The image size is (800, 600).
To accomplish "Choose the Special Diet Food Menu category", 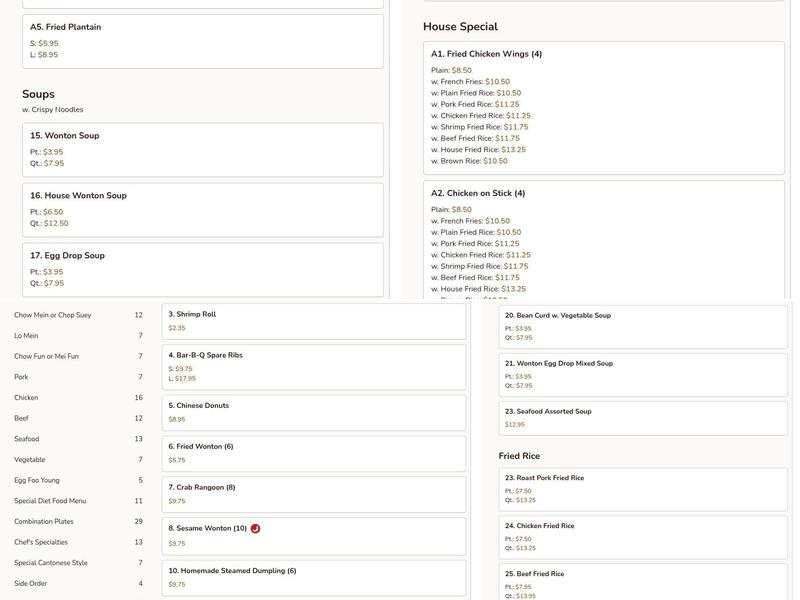I will (x=50, y=501).
